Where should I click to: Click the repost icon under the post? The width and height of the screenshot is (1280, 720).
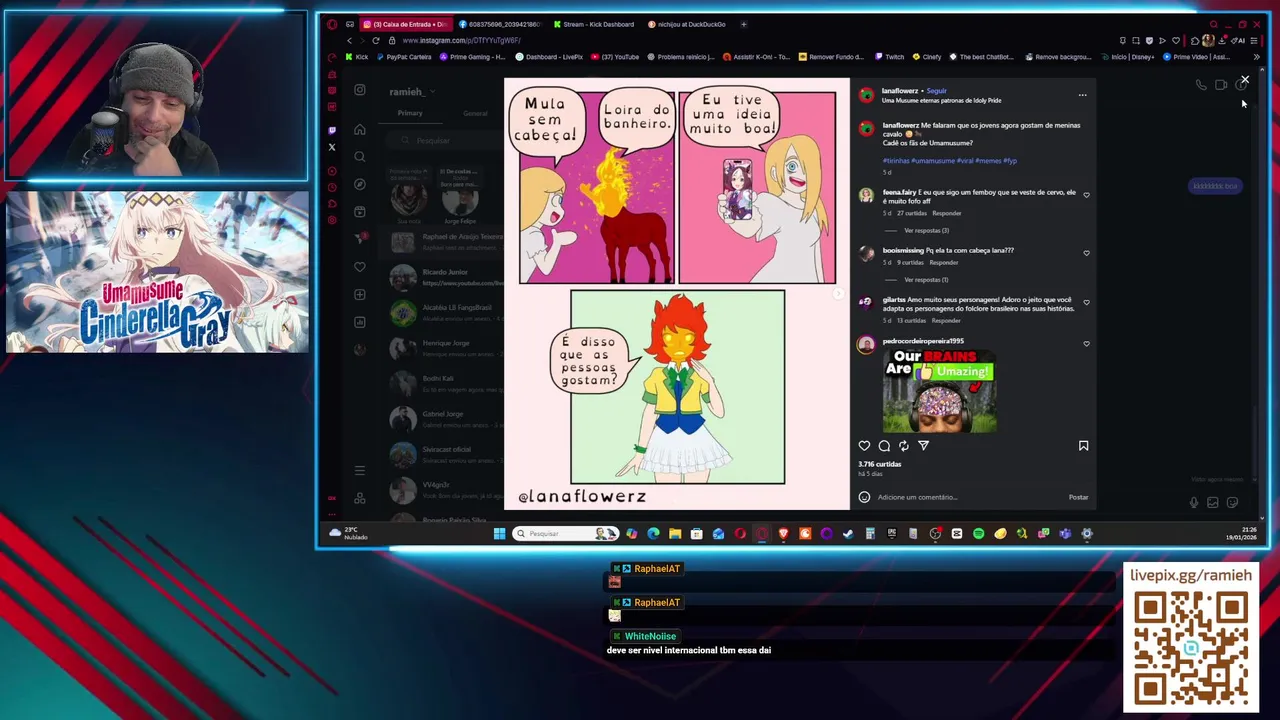pyautogui.click(x=904, y=446)
